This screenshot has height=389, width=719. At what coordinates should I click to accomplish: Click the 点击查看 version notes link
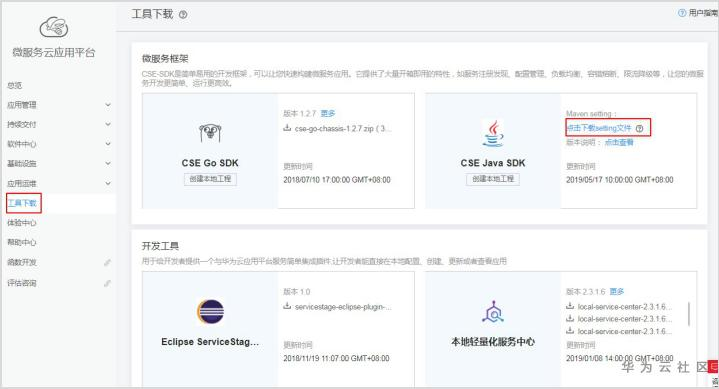click(x=619, y=142)
